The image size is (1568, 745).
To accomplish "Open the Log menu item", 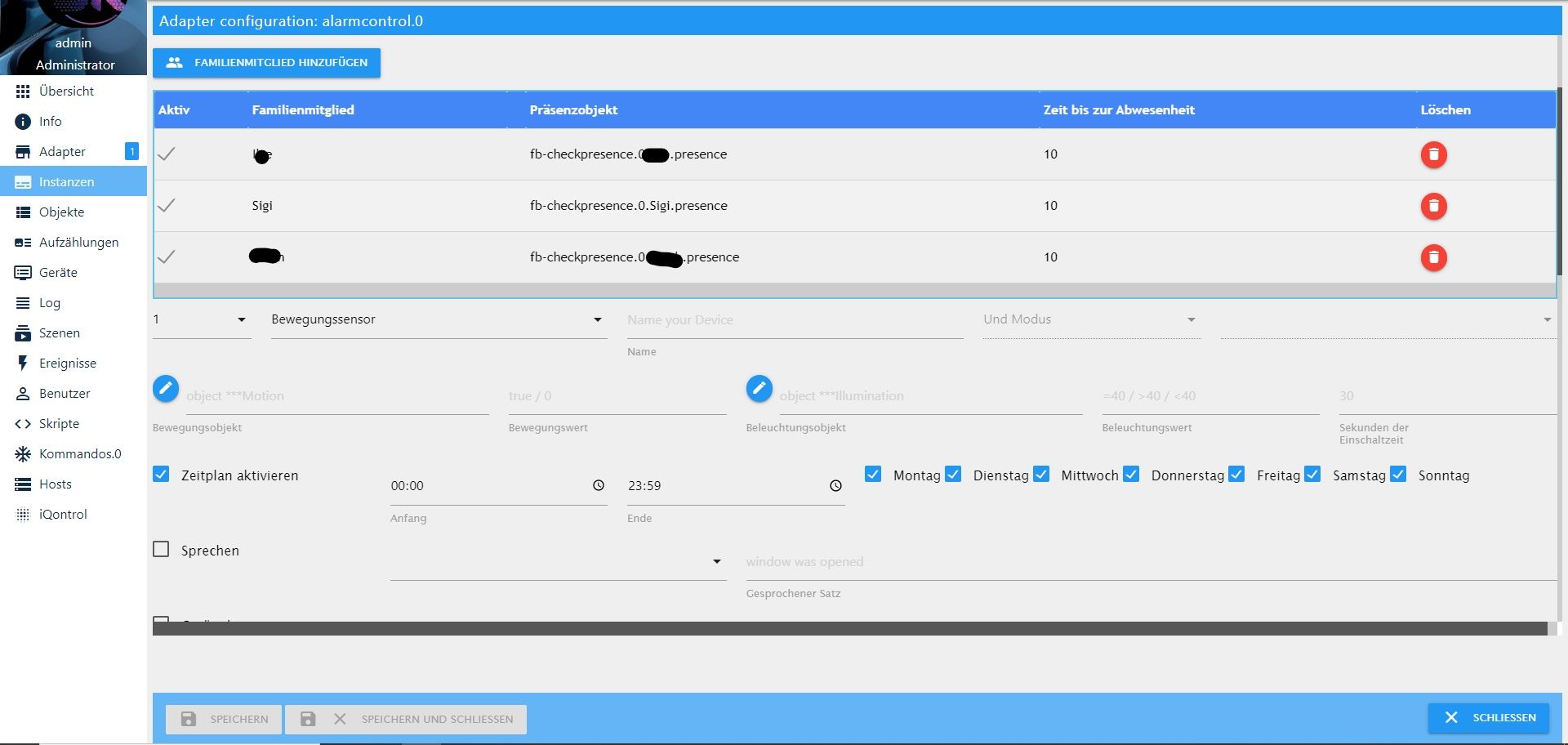I will [73, 303].
